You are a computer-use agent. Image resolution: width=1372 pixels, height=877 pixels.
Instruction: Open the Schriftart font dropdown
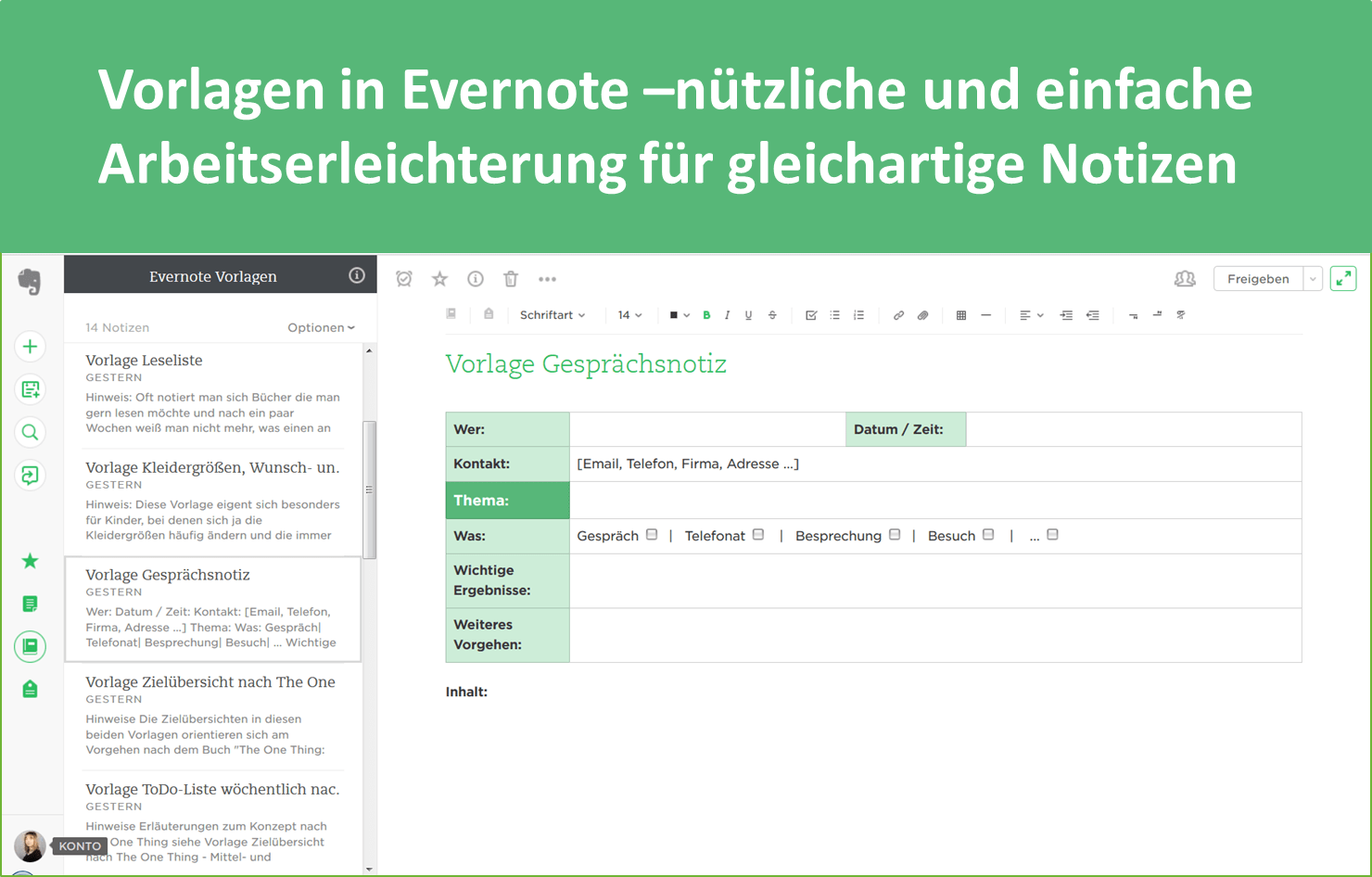pyautogui.click(x=553, y=315)
